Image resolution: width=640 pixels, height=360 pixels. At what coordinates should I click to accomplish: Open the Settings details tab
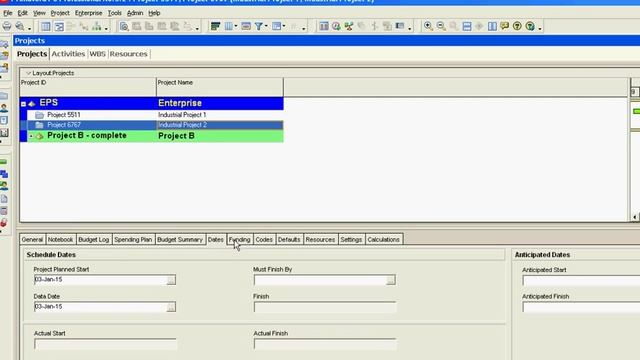click(x=351, y=240)
